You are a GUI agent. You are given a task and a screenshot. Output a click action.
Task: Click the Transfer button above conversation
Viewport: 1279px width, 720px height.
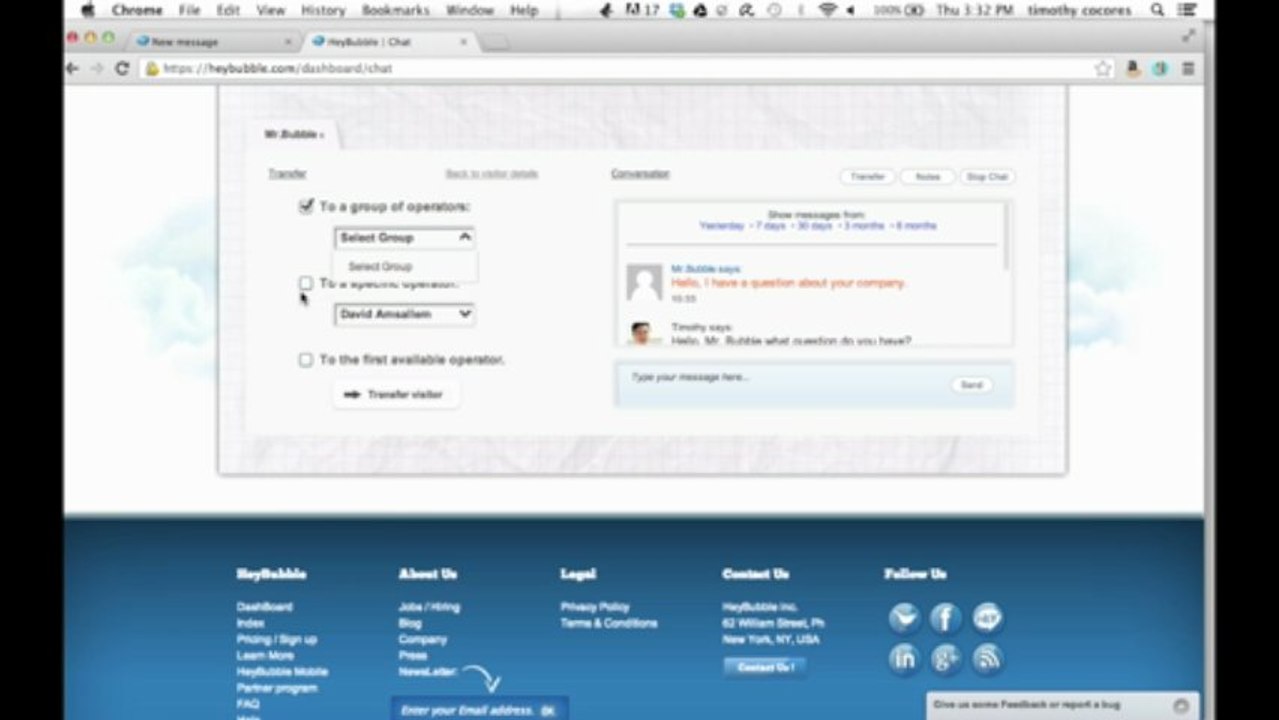point(867,177)
